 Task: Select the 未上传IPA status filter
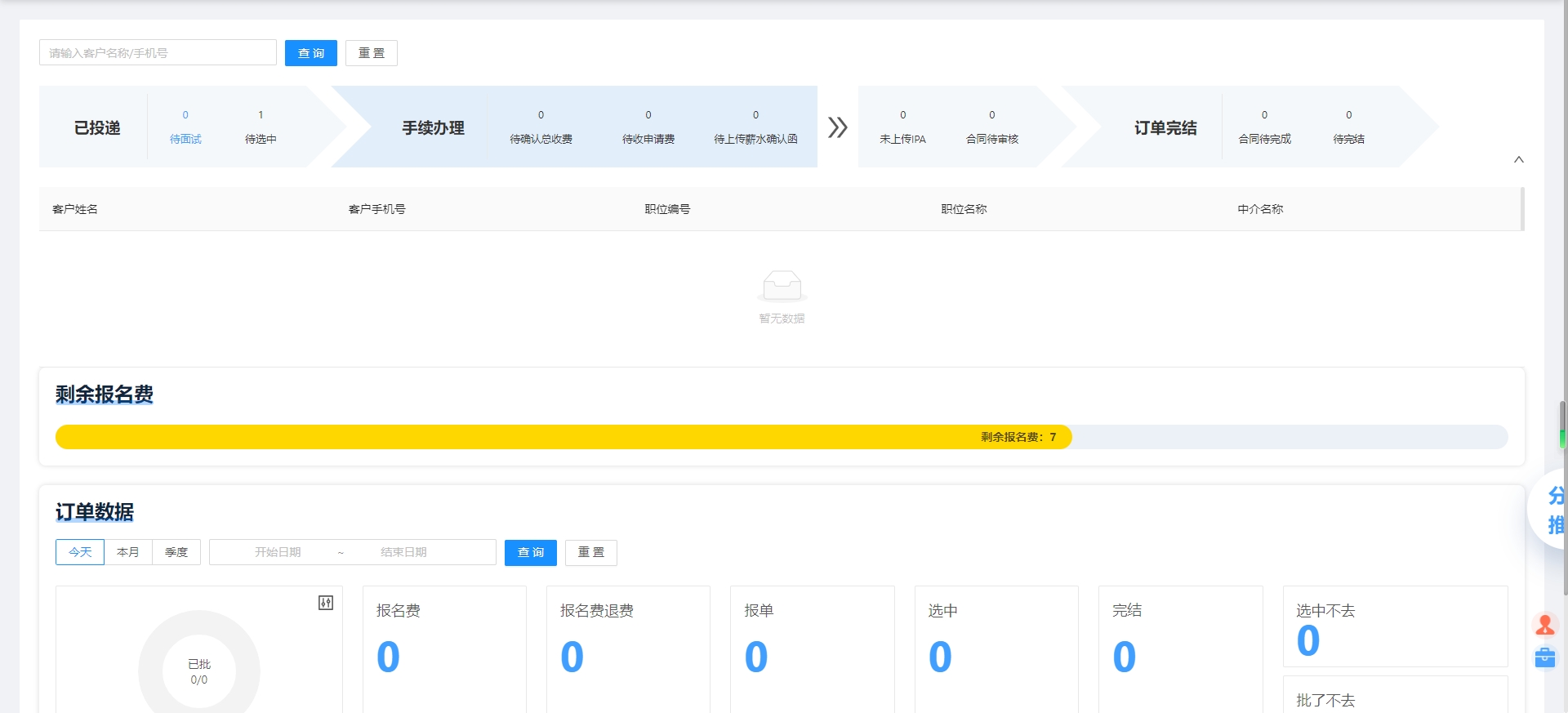coord(902,127)
